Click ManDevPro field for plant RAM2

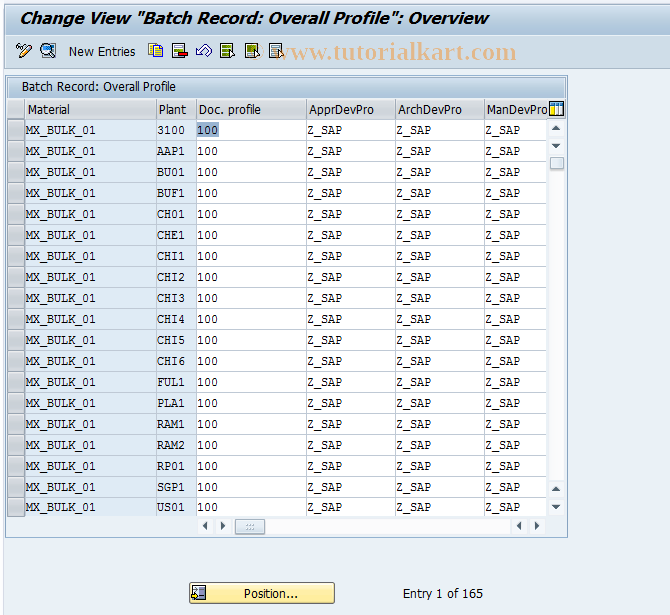point(515,444)
